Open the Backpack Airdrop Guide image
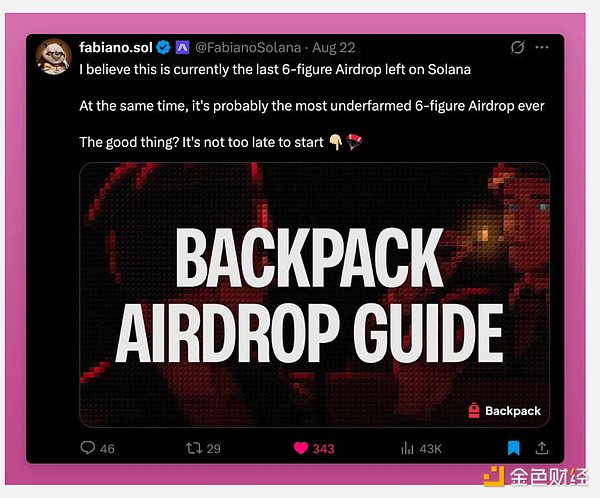600x498 pixels. 314,295
